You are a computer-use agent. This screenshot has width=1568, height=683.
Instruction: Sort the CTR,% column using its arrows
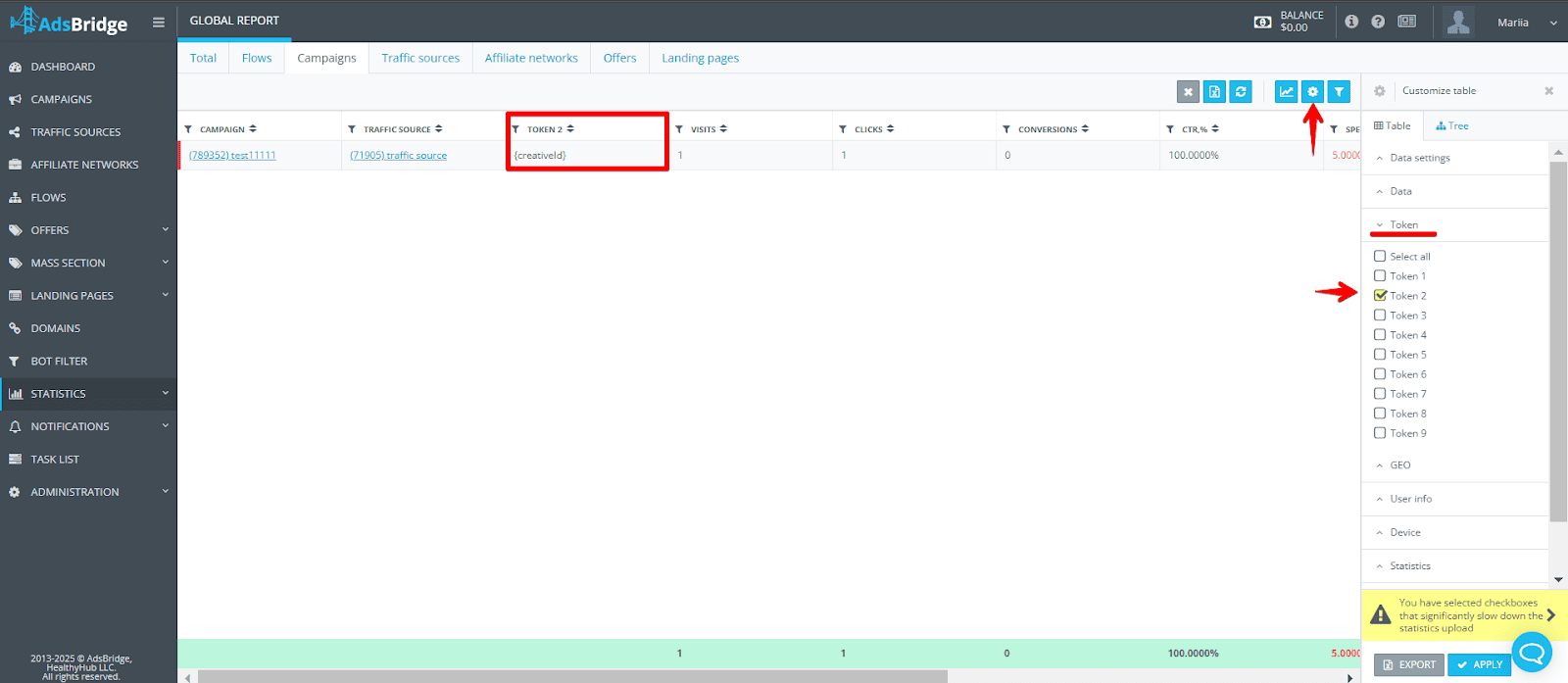(1215, 128)
